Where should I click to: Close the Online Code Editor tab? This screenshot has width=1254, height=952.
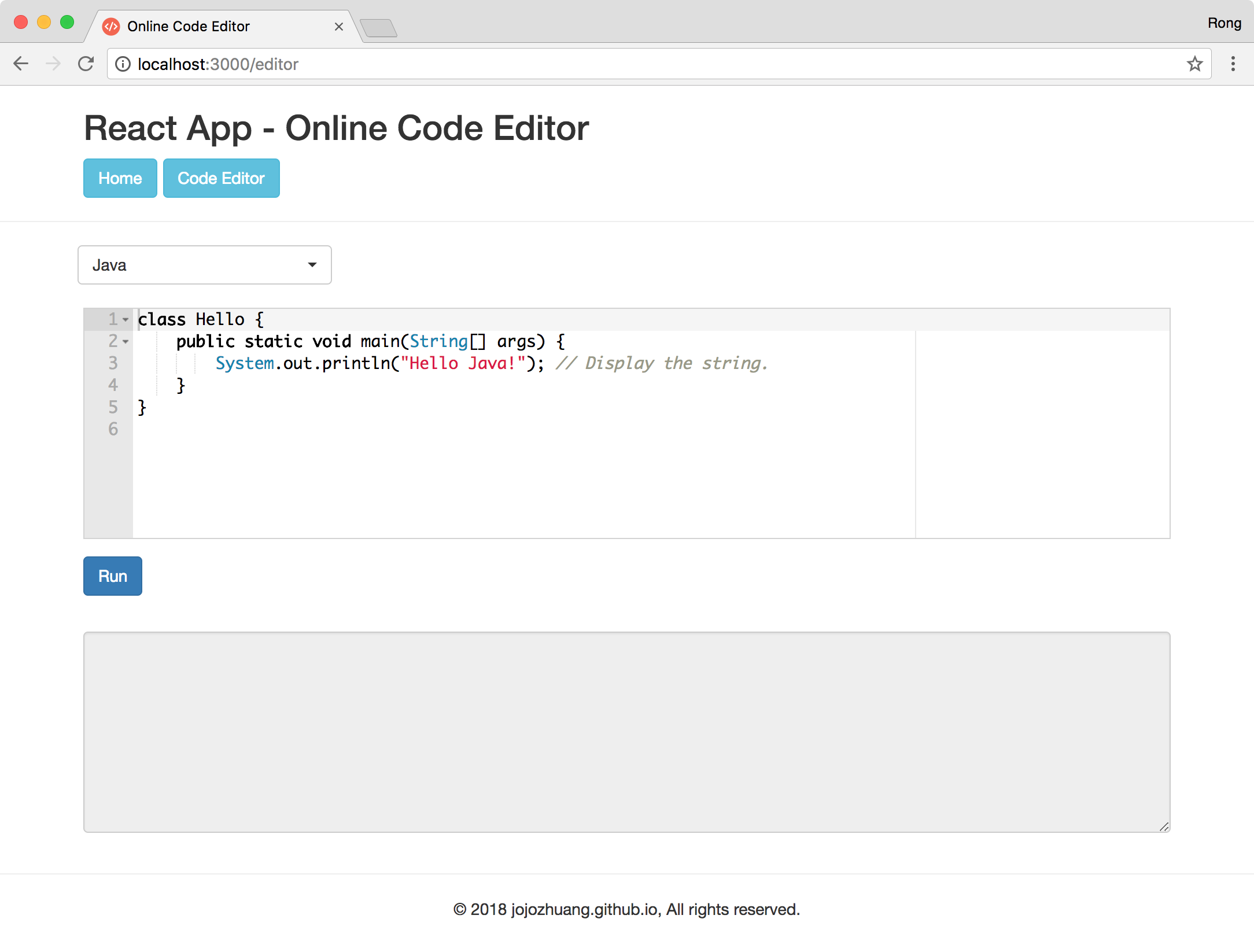click(339, 27)
